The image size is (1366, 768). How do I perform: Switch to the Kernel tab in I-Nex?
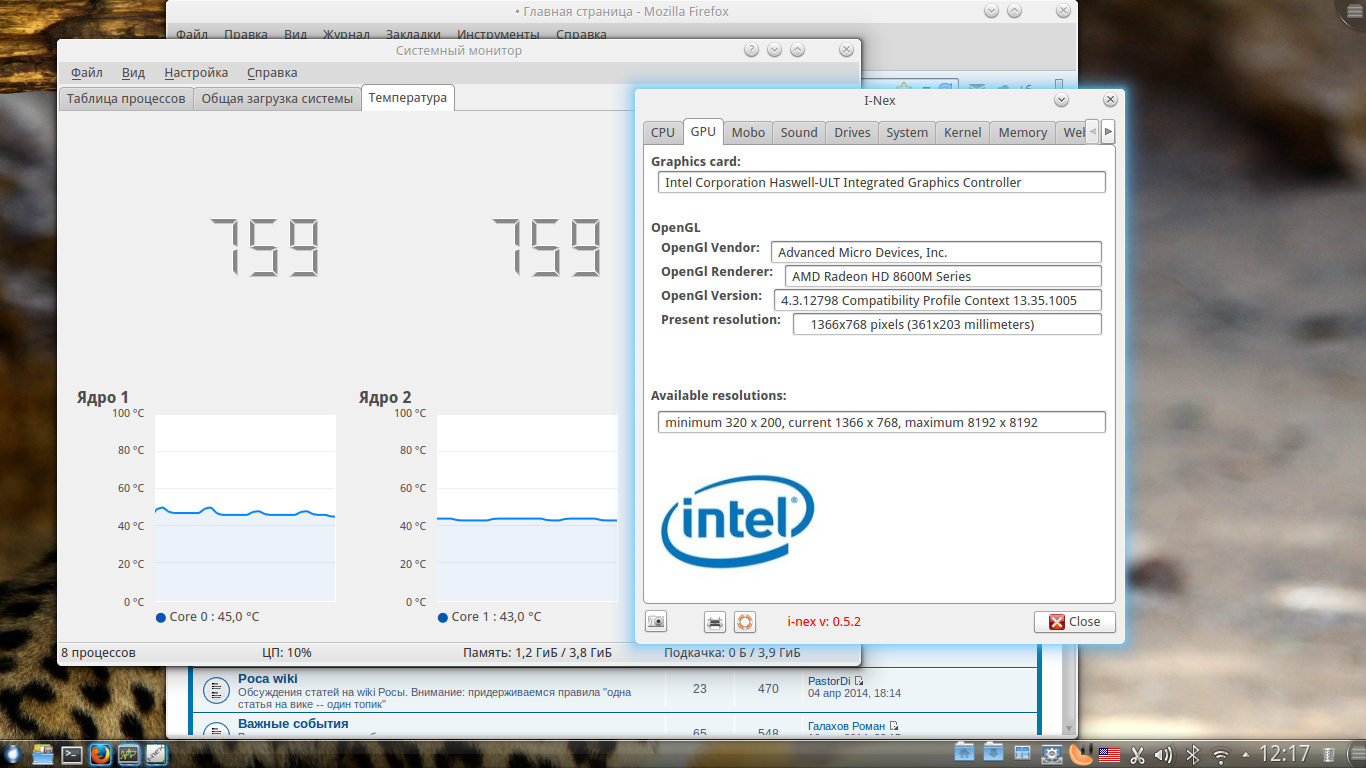click(963, 132)
